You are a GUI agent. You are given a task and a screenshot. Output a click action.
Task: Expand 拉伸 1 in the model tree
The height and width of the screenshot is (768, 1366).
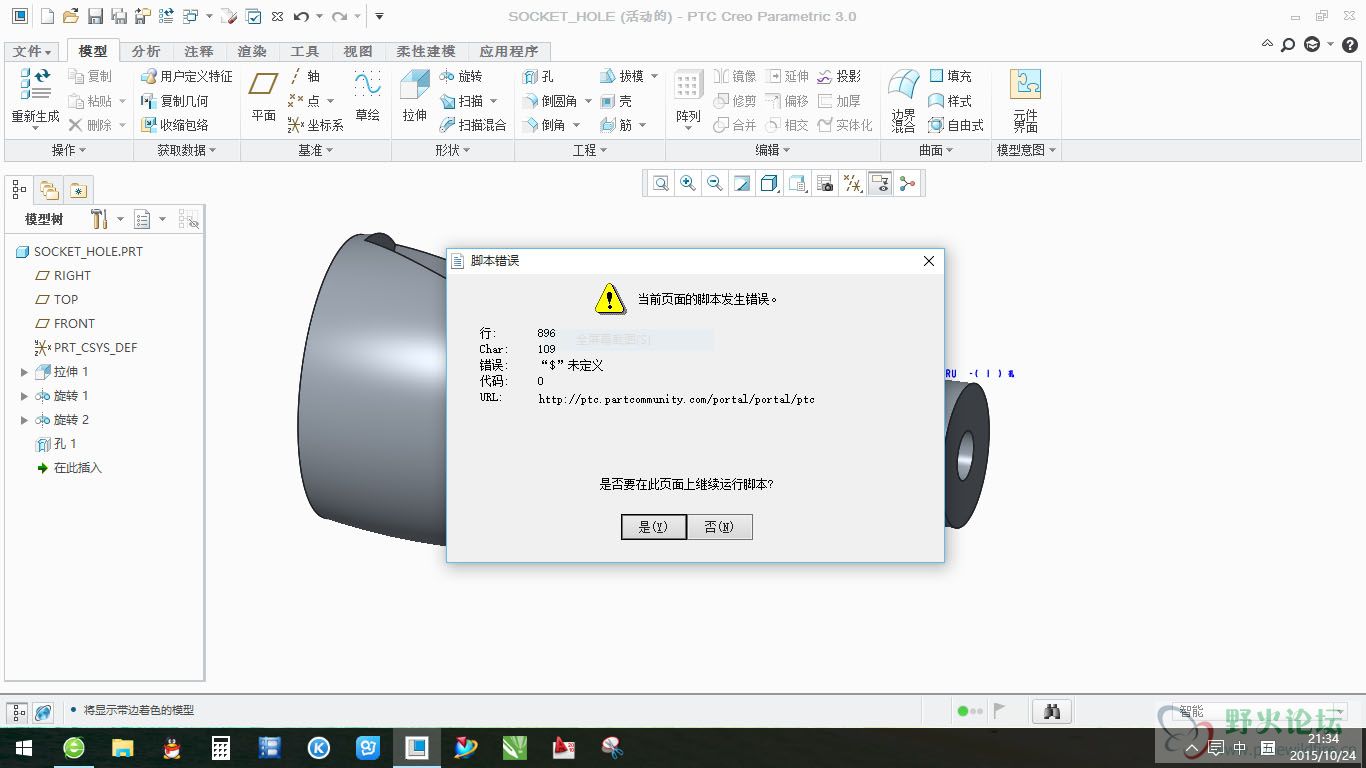click(x=25, y=372)
